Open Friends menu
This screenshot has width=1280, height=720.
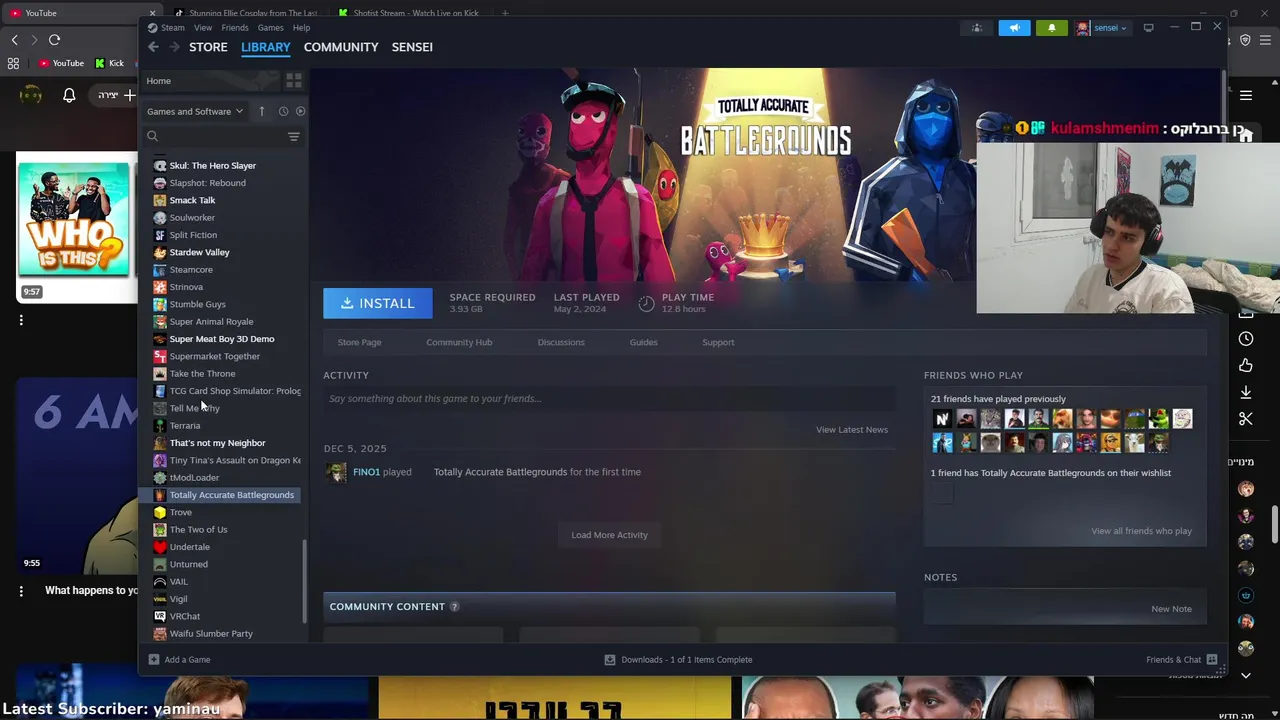(235, 28)
